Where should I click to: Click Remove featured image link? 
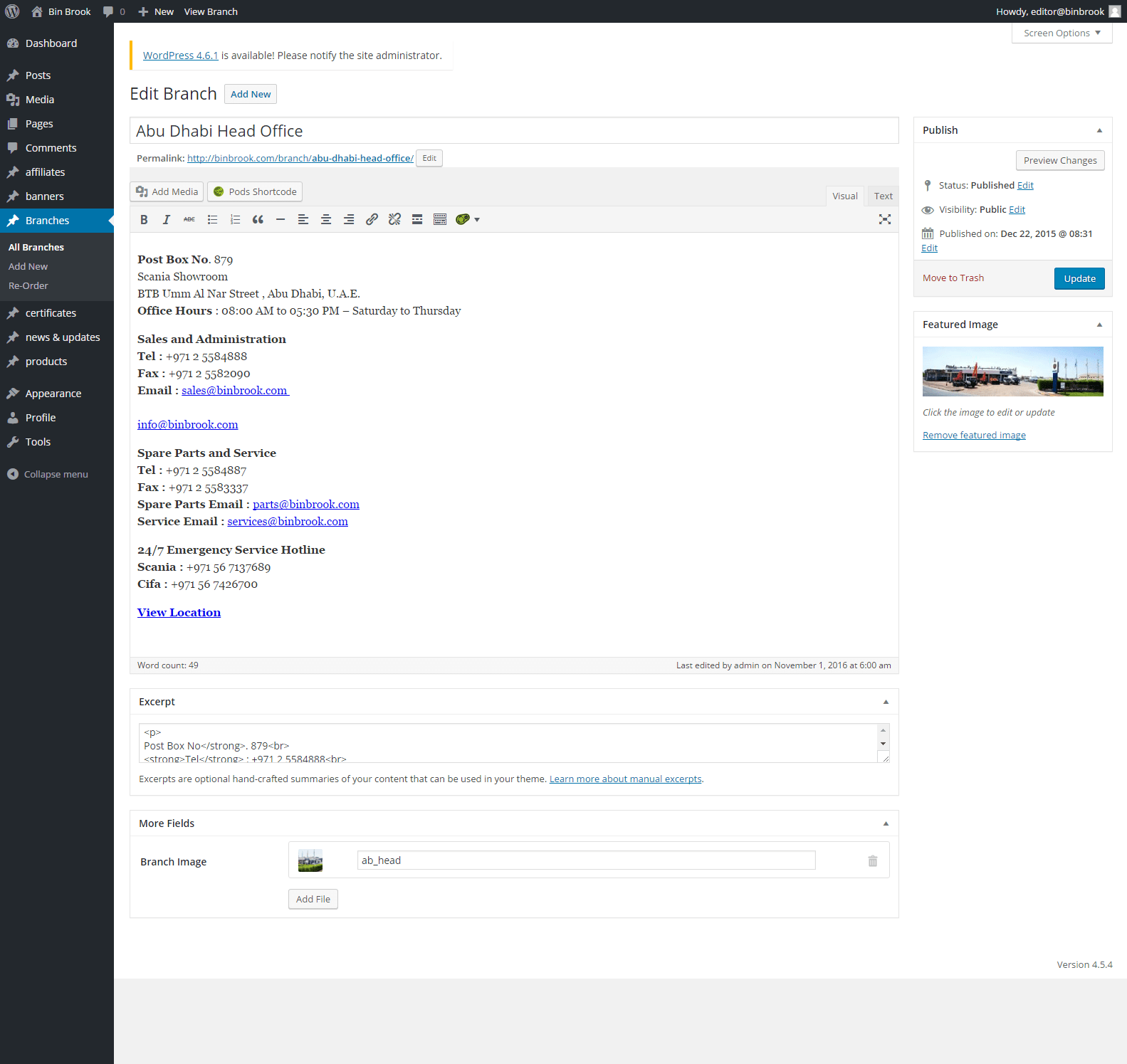974,436
